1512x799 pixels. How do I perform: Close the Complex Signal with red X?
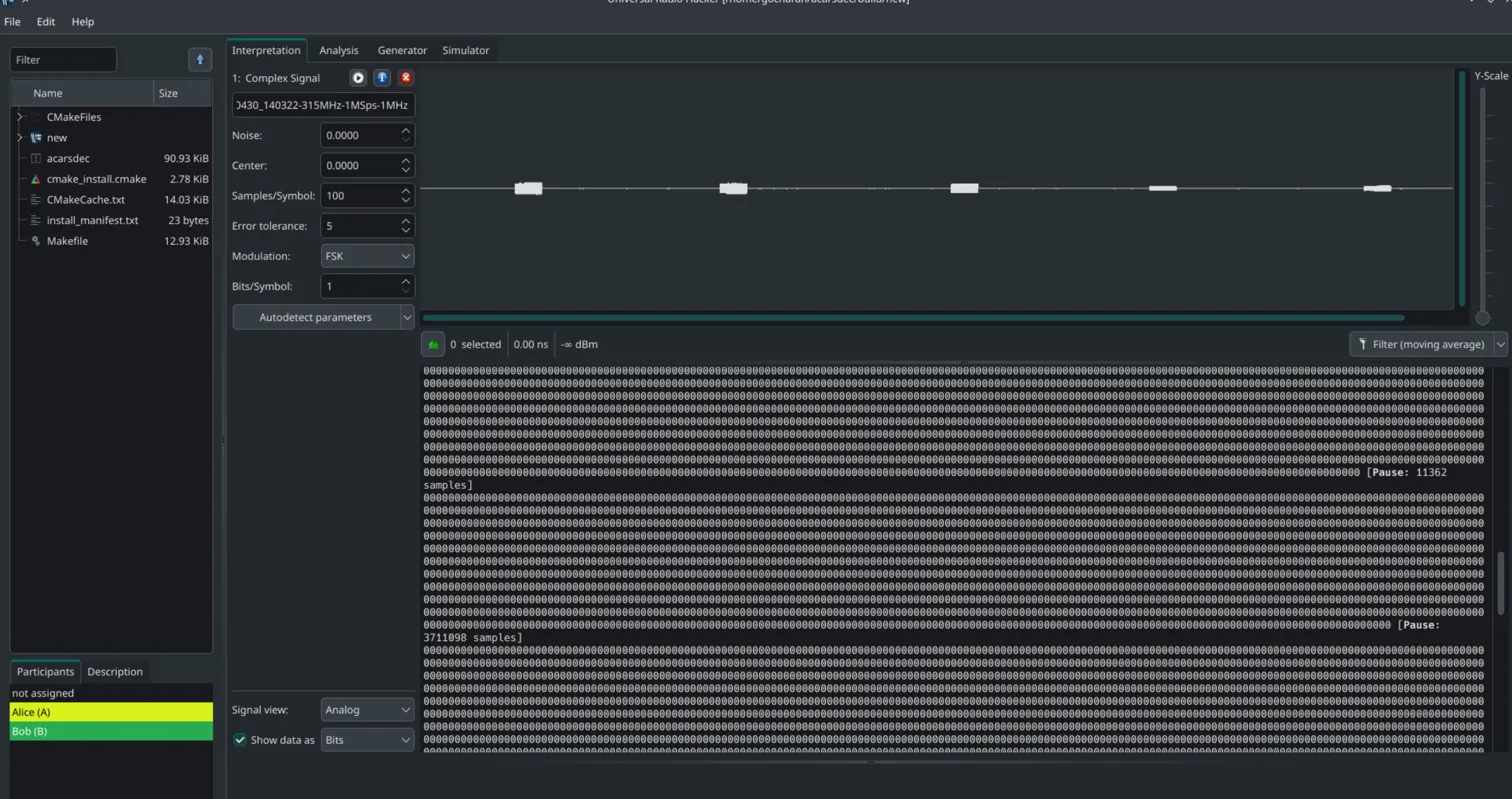405,77
